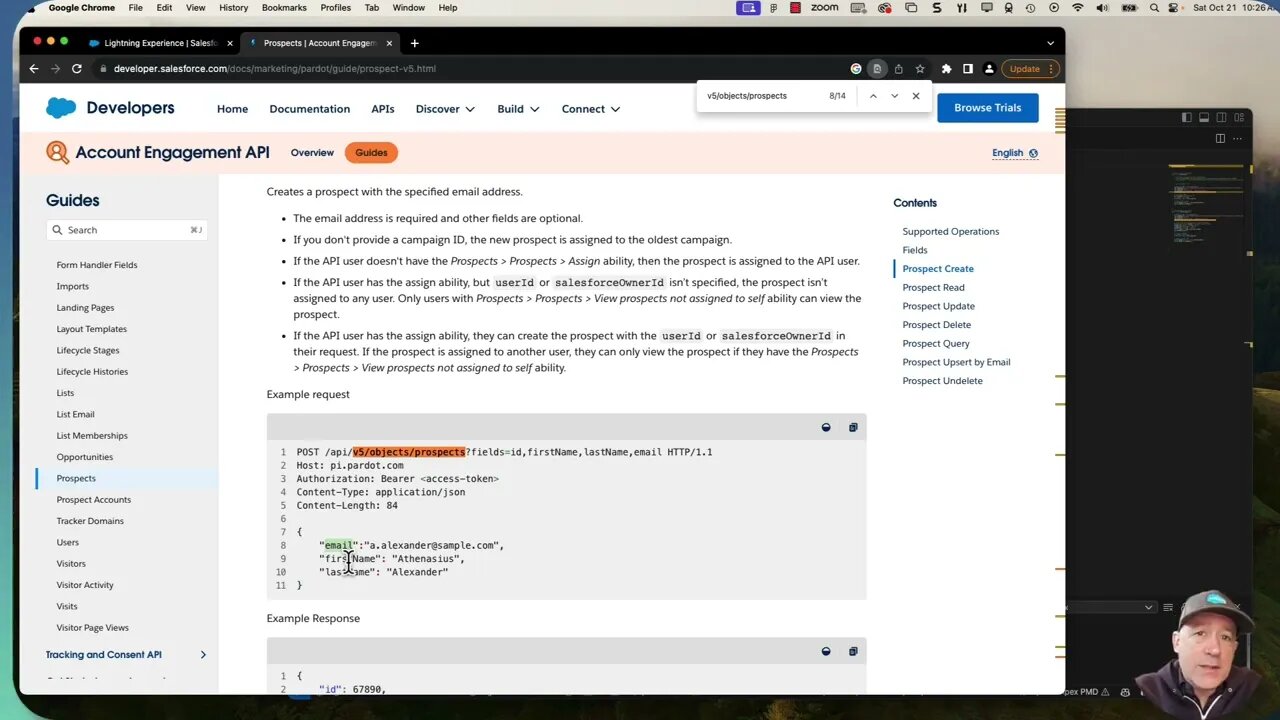Open Form Handler Fields in sidebar
The height and width of the screenshot is (720, 1280).
point(97,265)
